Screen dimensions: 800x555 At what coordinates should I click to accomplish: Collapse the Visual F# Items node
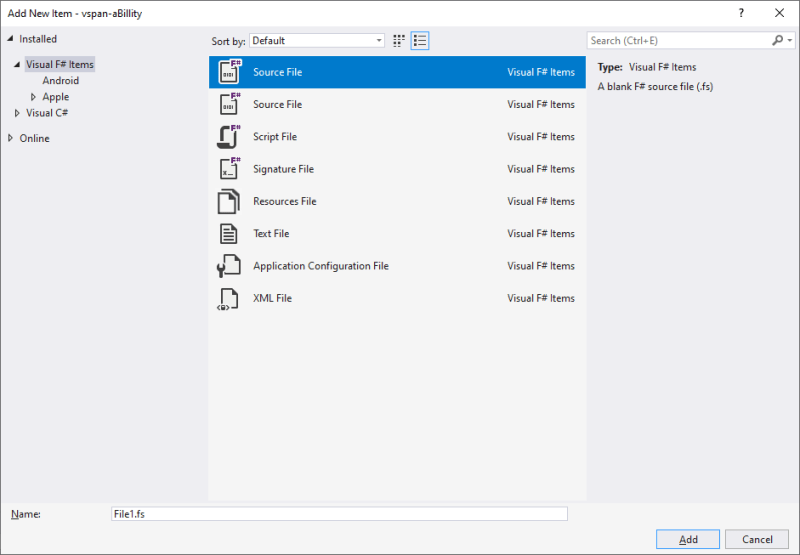point(17,64)
